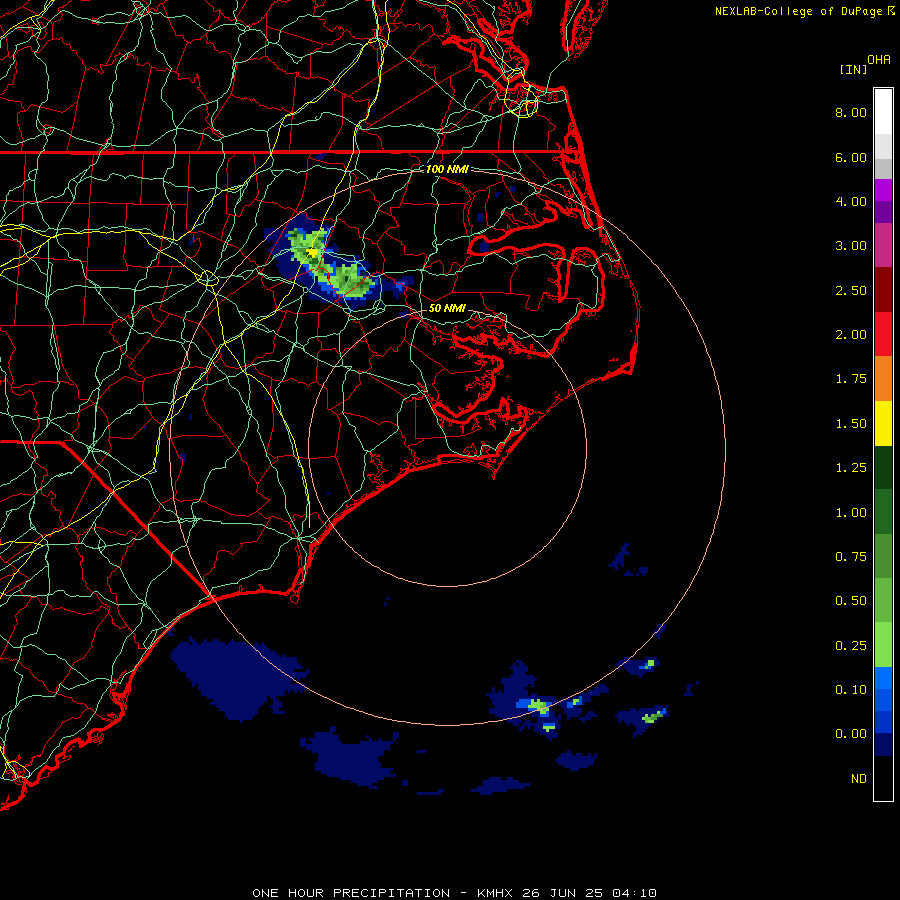900x900 pixels.
Task: Pick the yellow legend swatch
Action: point(883,423)
